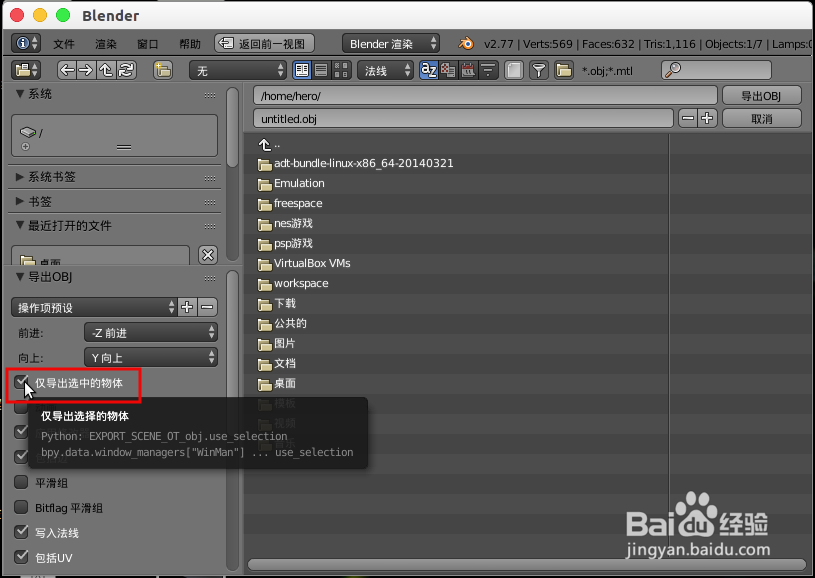Open the Blender 渲染 engine dropdown

[391, 44]
